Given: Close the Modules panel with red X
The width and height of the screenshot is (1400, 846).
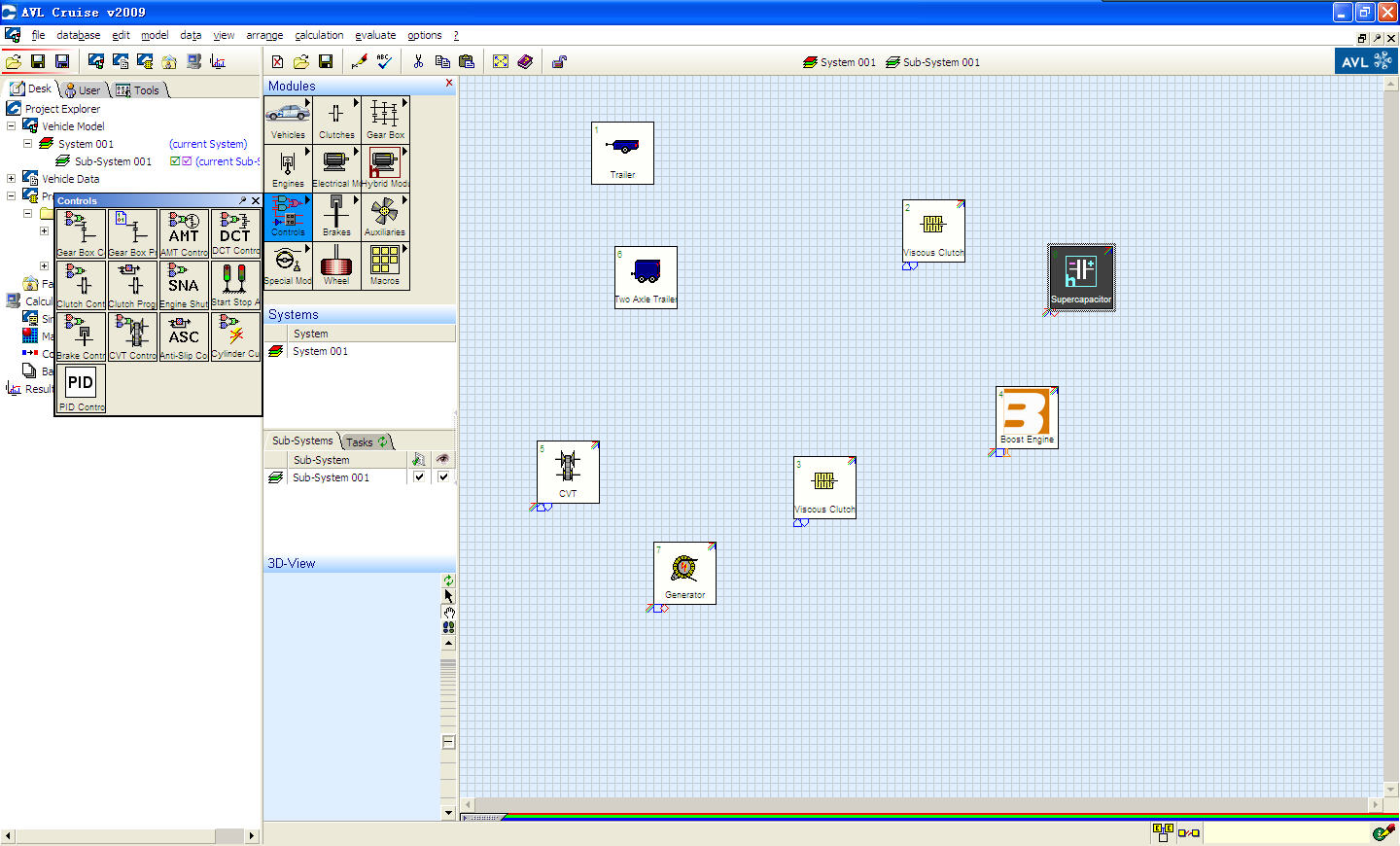Looking at the screenshot, I should (x=449, y=84).
